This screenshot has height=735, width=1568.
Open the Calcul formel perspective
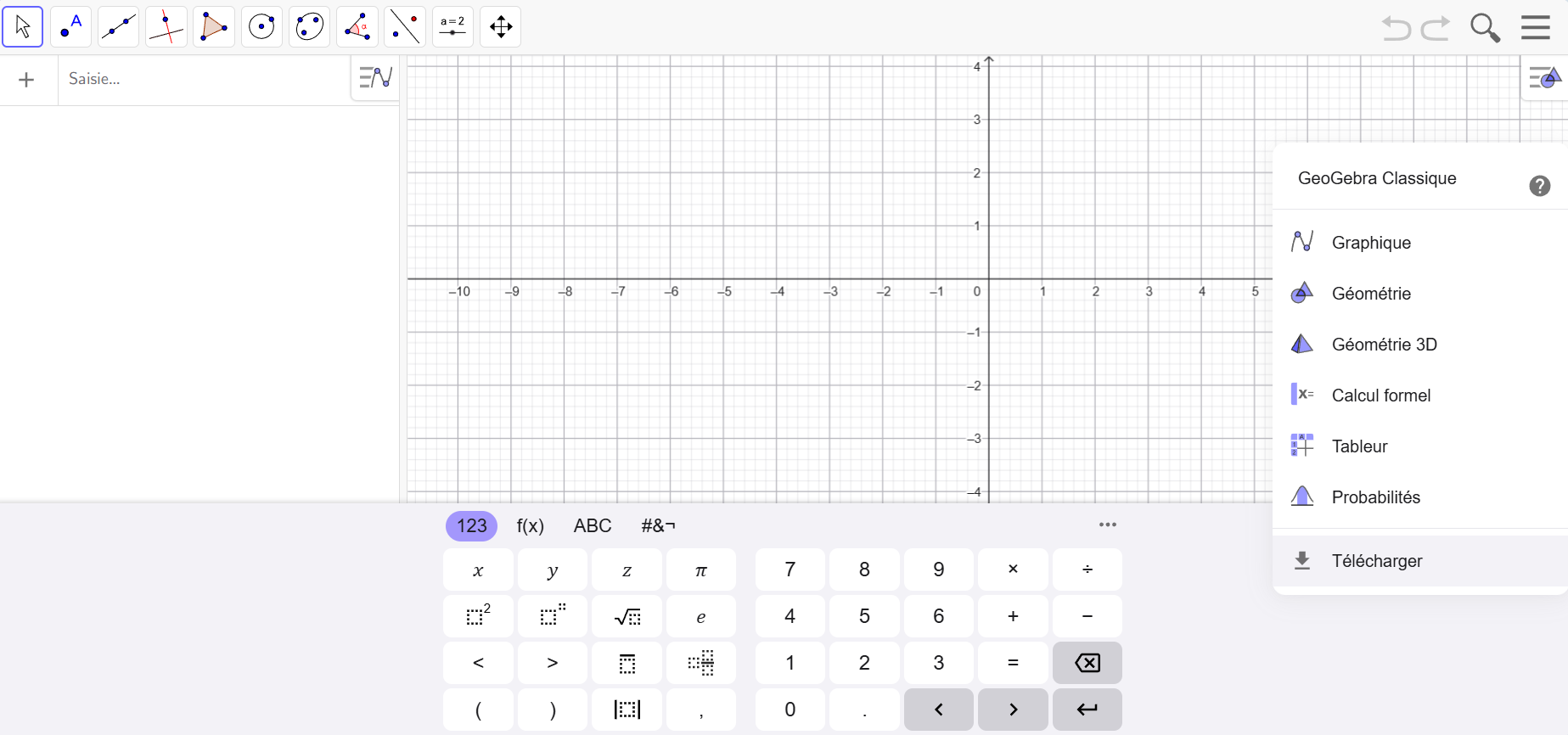pos(1419,396)
